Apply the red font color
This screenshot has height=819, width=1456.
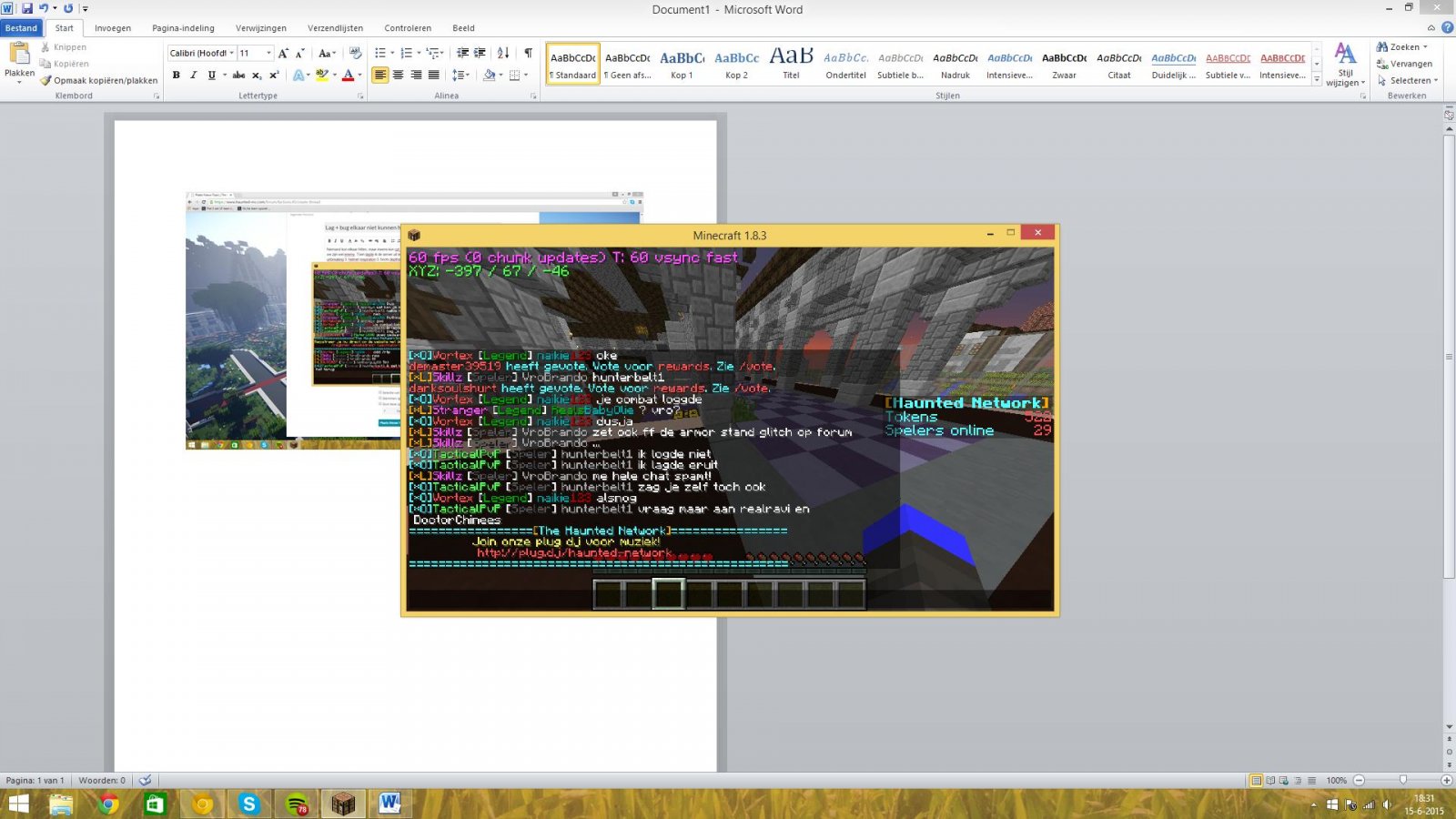tap(348, 75)
